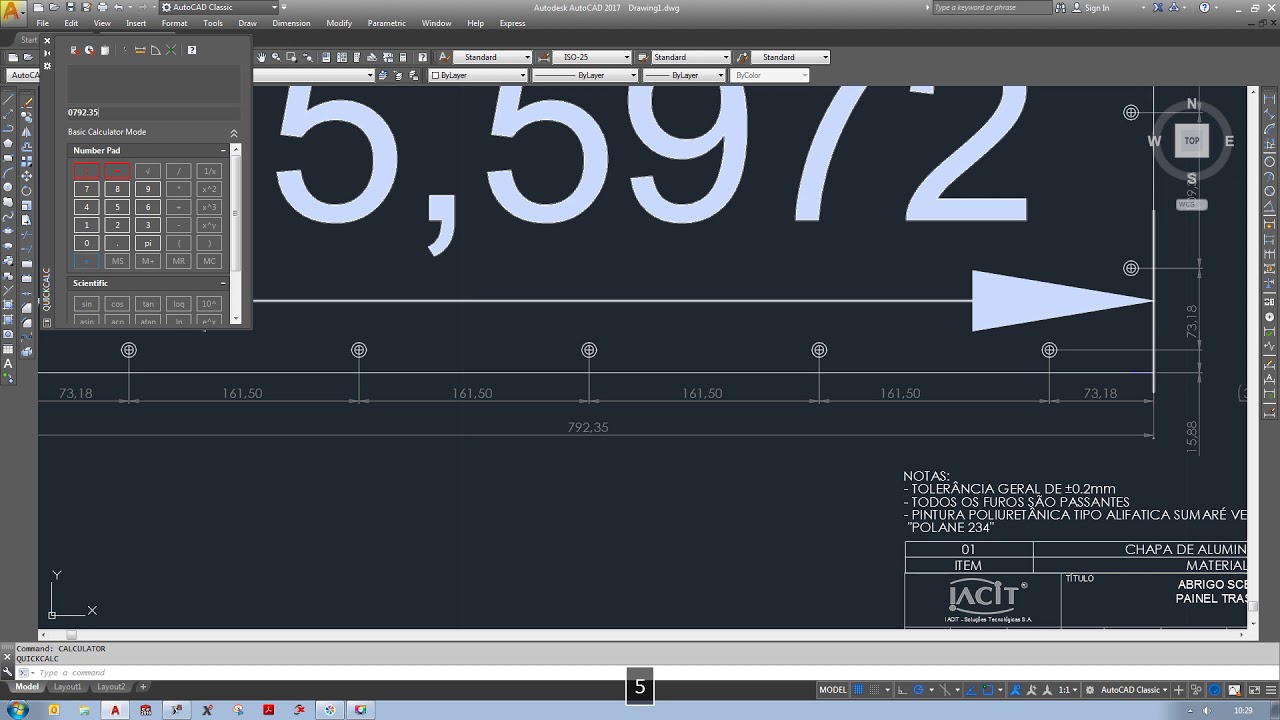
Task: Click the cos key in Scientific section
Action: 117,304
